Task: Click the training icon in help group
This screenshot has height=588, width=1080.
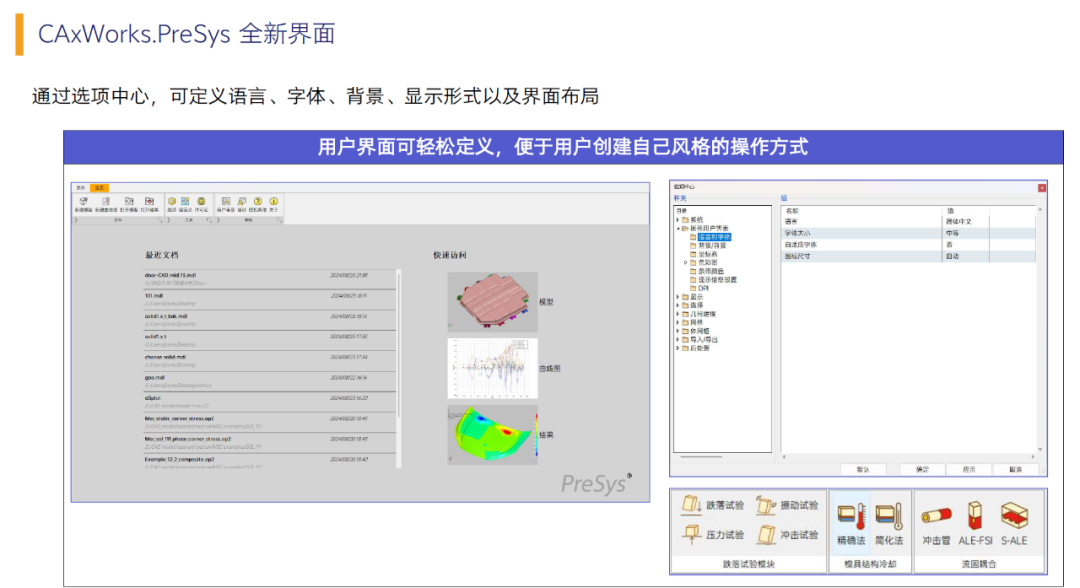Action: (242, 201)
